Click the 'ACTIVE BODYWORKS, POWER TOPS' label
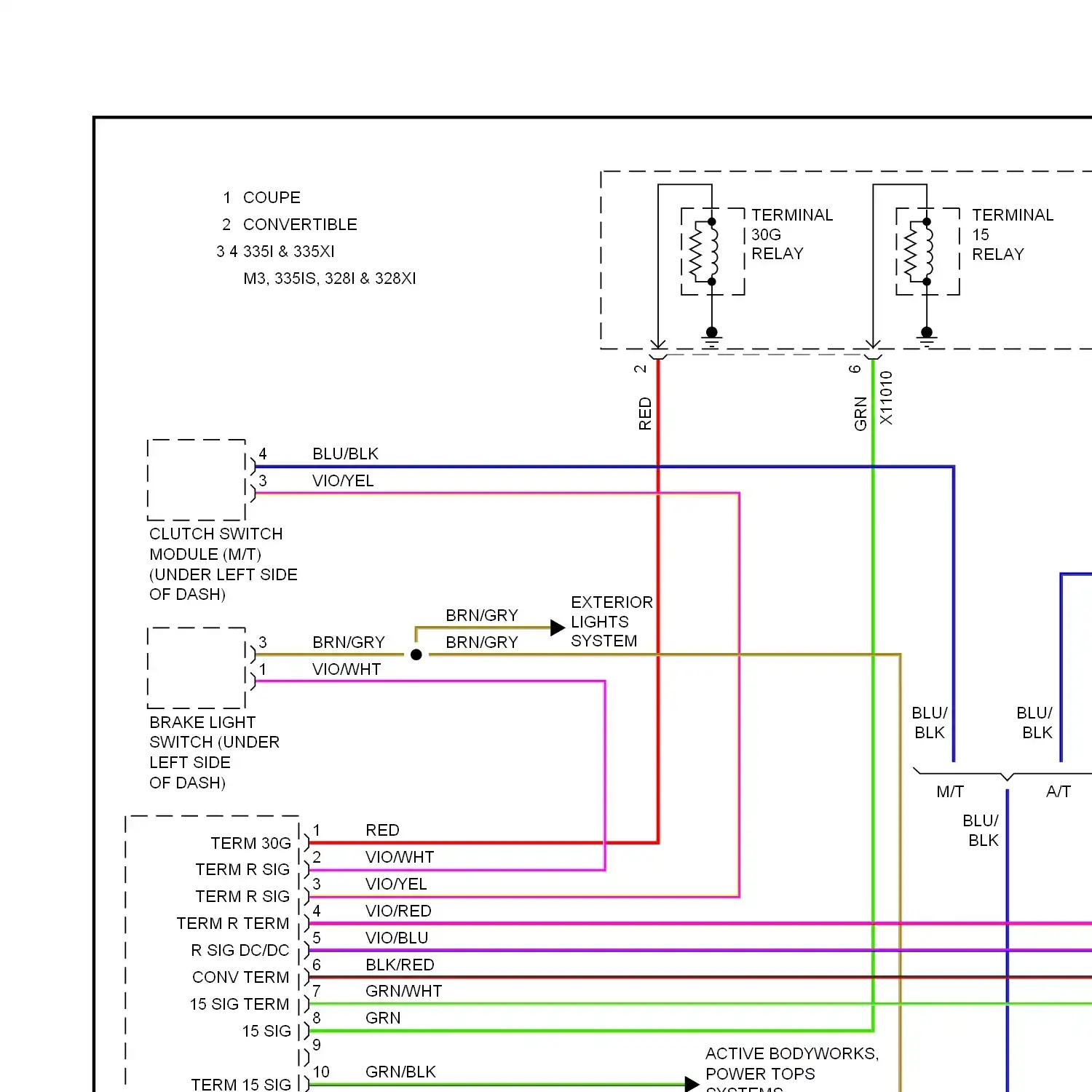This screenshot has width=1092, height=1092. [x=792, y=1064]
